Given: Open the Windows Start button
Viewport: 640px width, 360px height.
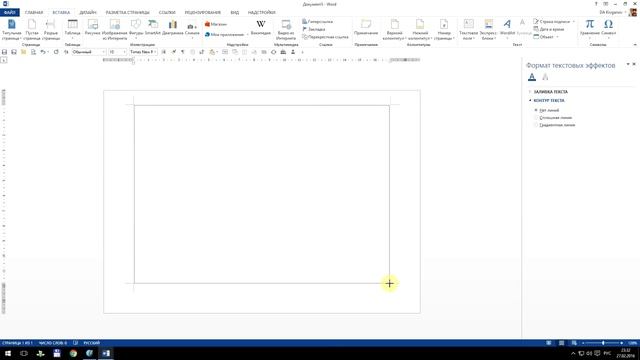Looking at the screenshot, I should 8,353.
